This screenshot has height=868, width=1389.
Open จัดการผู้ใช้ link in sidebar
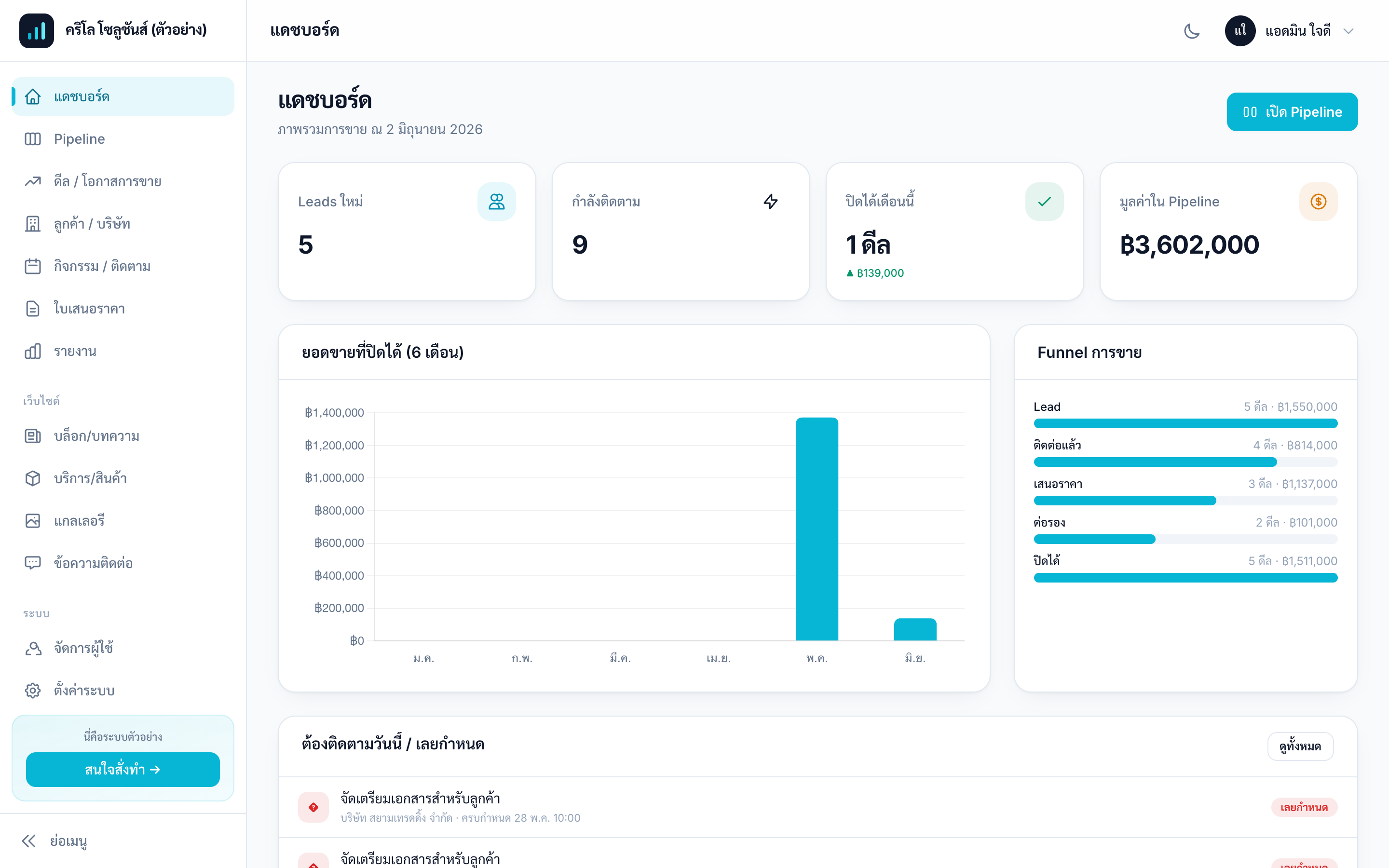point(123,648)
